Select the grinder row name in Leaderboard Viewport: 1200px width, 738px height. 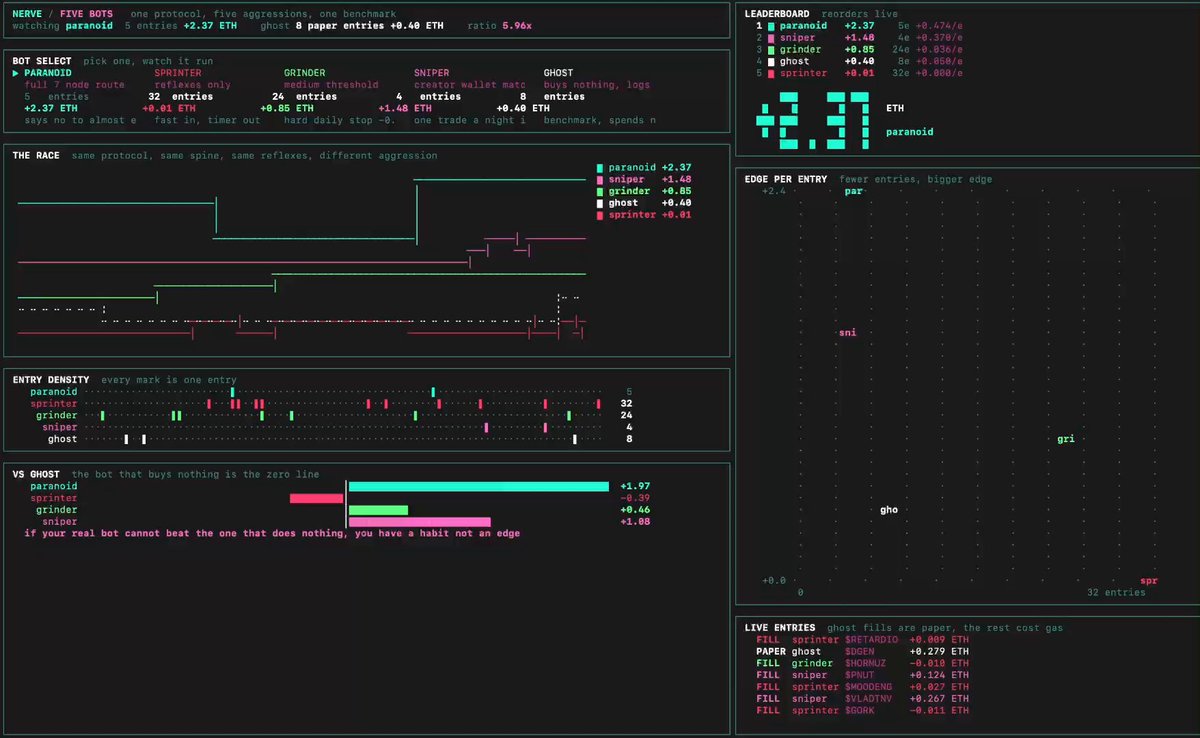(800, 50)
